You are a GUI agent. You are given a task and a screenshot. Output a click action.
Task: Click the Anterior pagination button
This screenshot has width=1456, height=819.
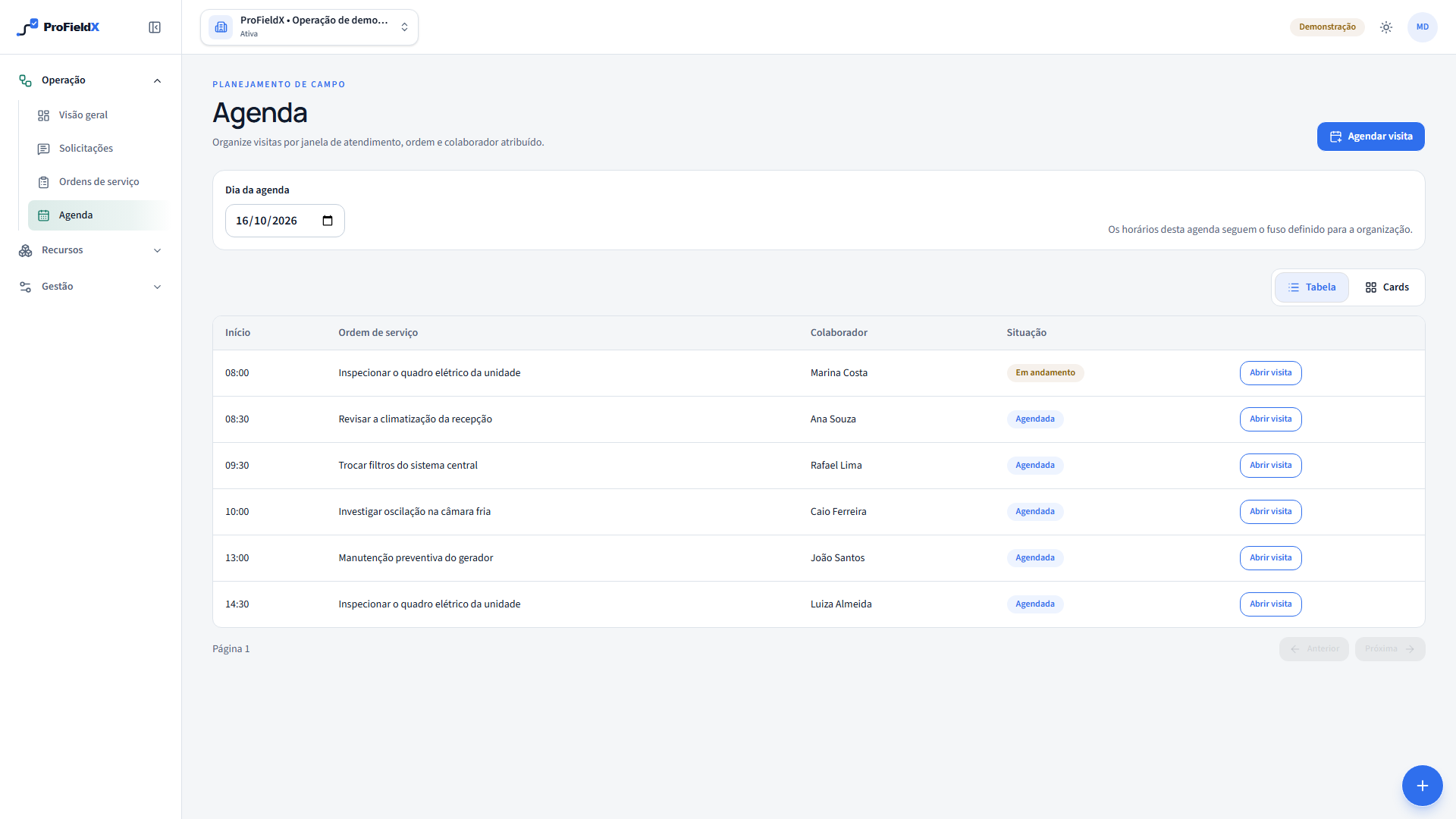(1313, 649)
